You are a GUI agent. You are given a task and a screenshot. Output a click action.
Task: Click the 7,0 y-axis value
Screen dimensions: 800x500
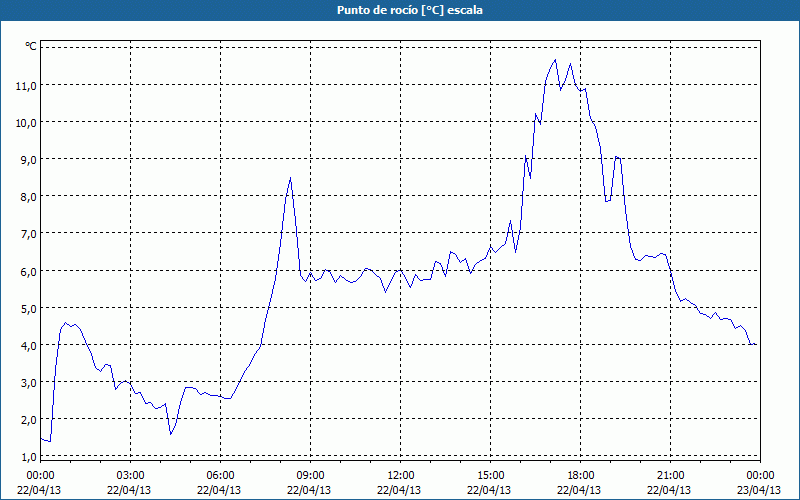pyautogui.click(x=28, y=235)
